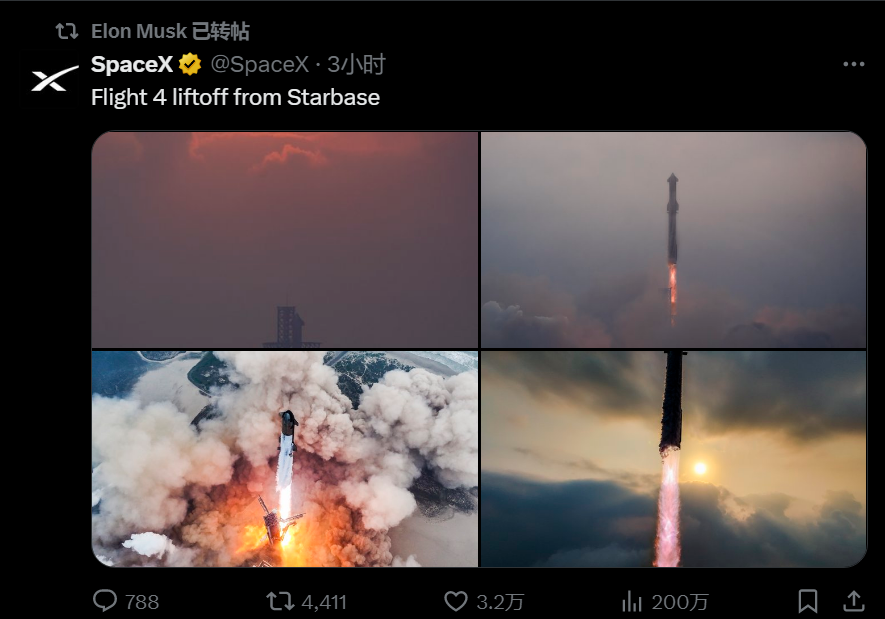Screen dimensions: 885x619
Task: Click the reply speech bubble icon
Action: pyautogui.click(x=105, y=600)
